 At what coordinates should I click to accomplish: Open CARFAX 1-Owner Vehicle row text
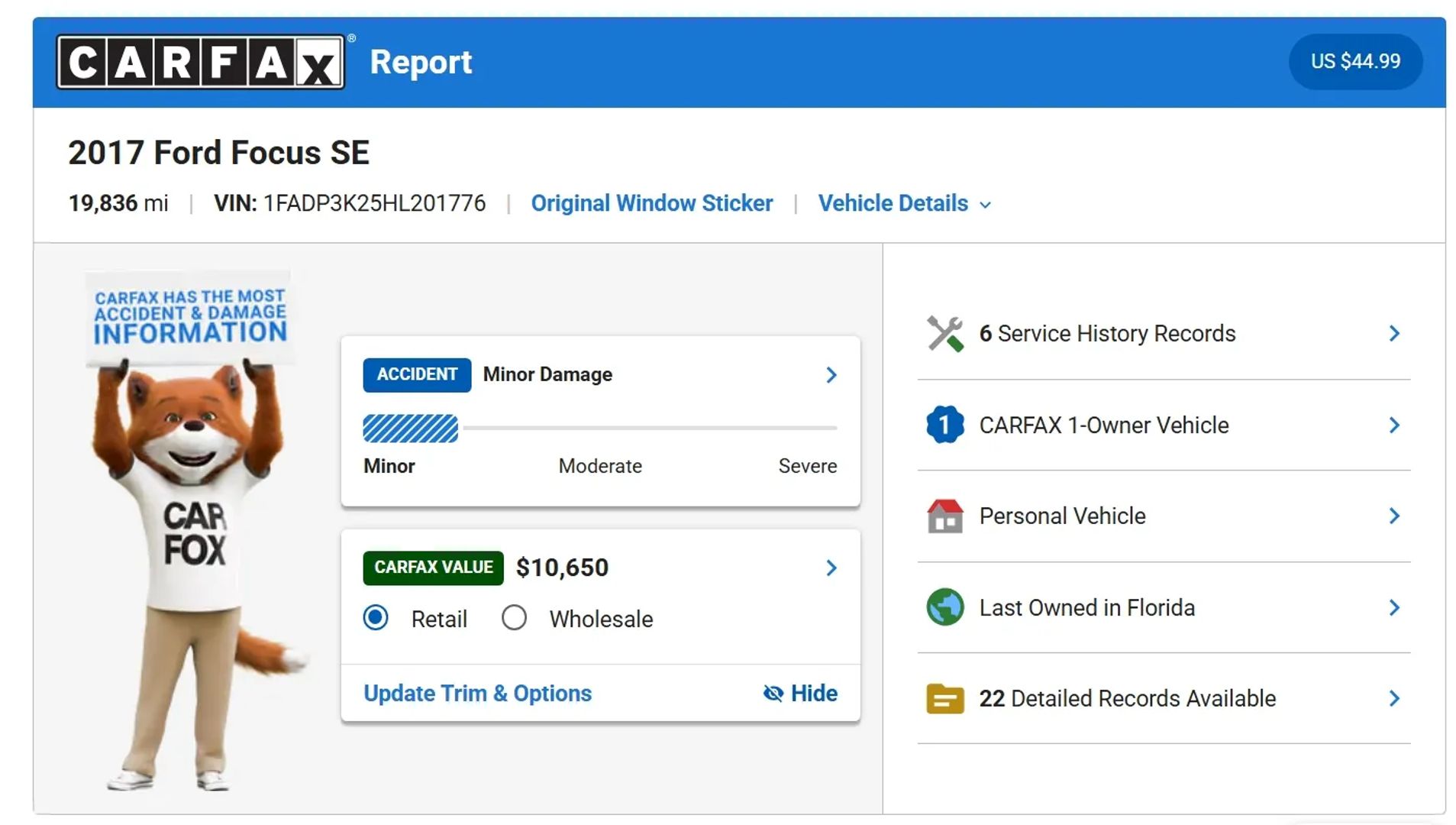click(x=1104, y=425)
